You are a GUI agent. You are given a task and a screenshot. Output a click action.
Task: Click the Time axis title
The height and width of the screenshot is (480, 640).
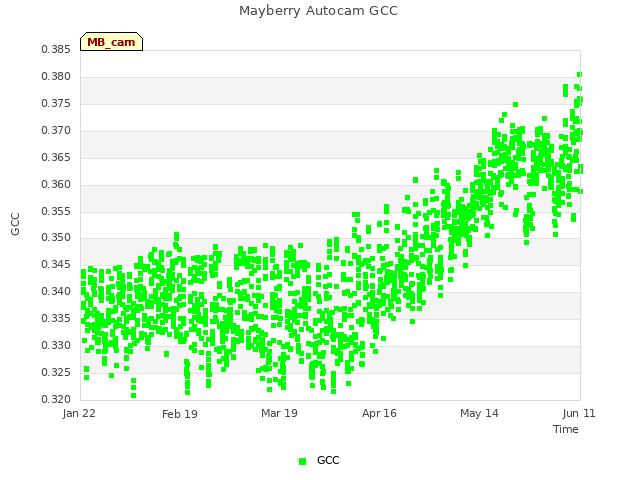(x=566, y=429)
